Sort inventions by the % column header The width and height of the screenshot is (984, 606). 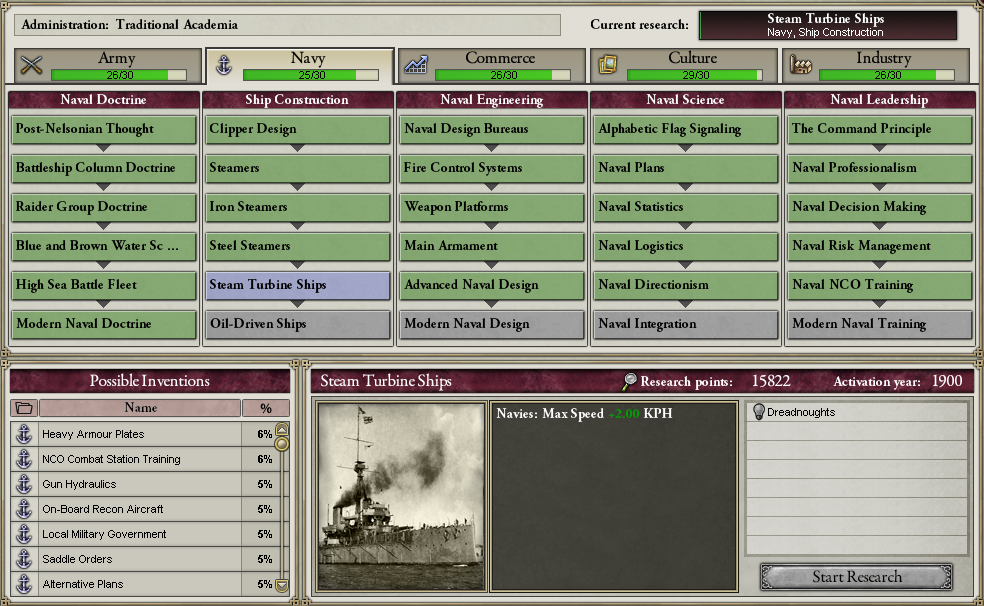(x=266, y=408)
